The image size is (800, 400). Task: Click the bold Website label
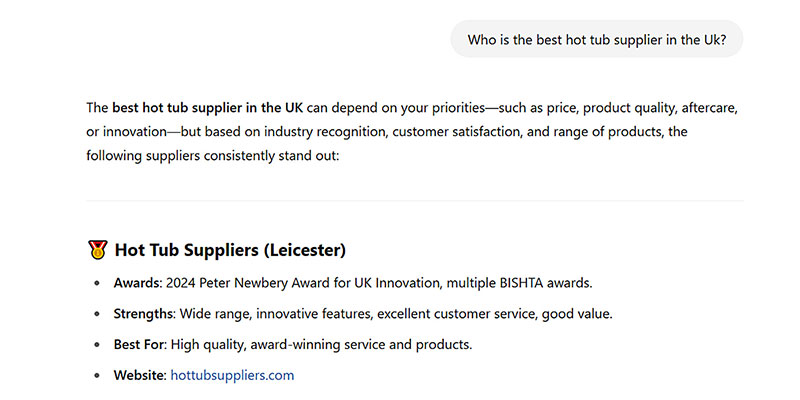tap(140, 375)
